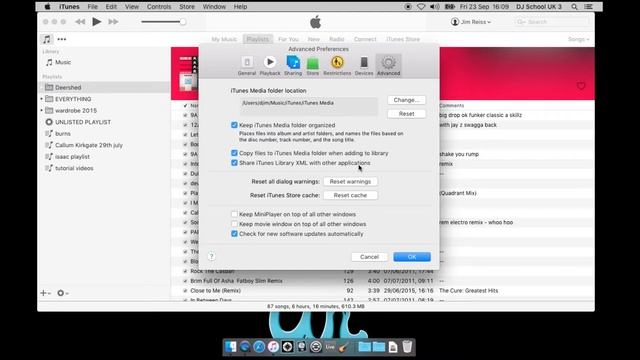Screen dimensions: 640x360
Task: Click the iTunes Media folder path field
Action: (309, 106)
